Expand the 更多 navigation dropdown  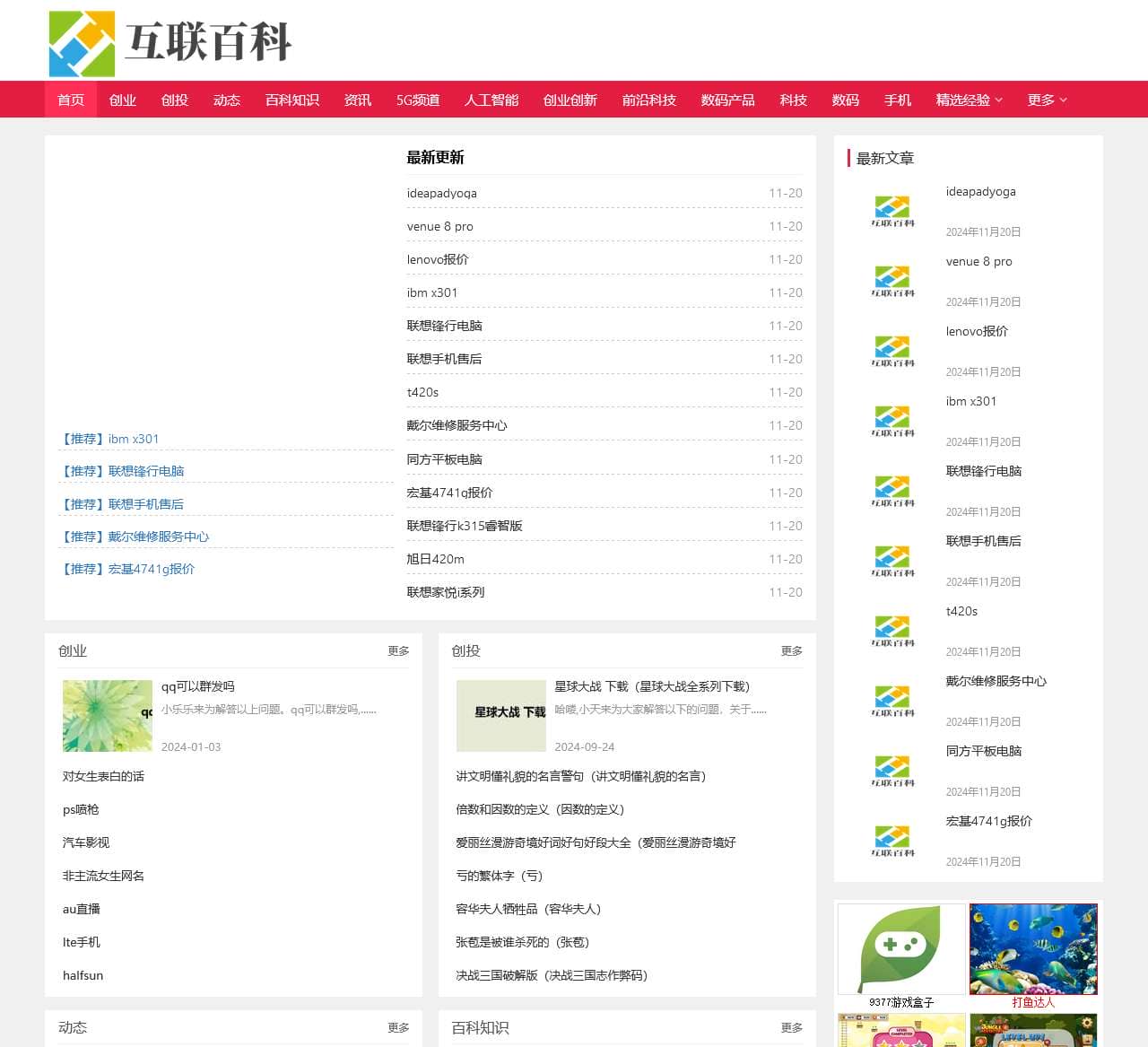click(x=1048, y=100)
